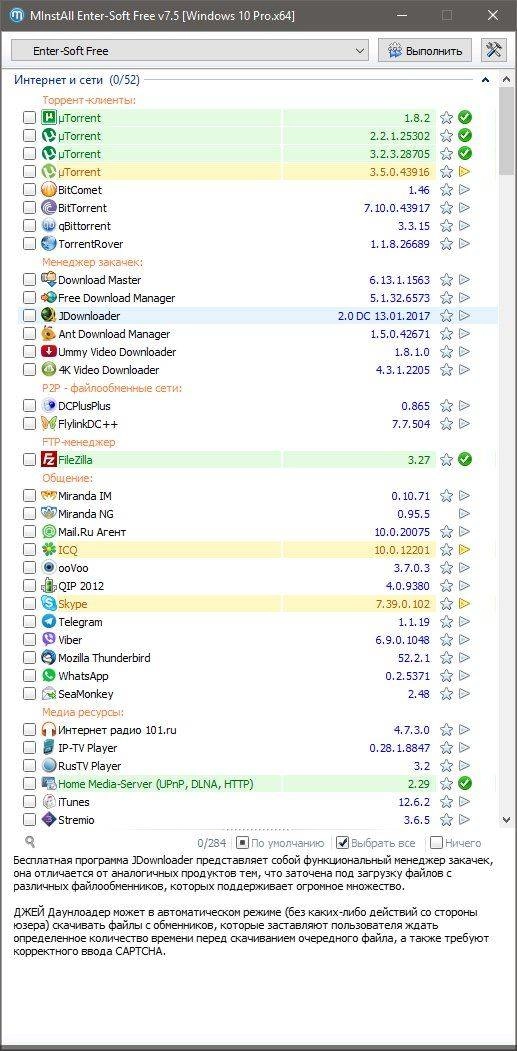Click the play arrow for Download Master

[x=464, y=280]
